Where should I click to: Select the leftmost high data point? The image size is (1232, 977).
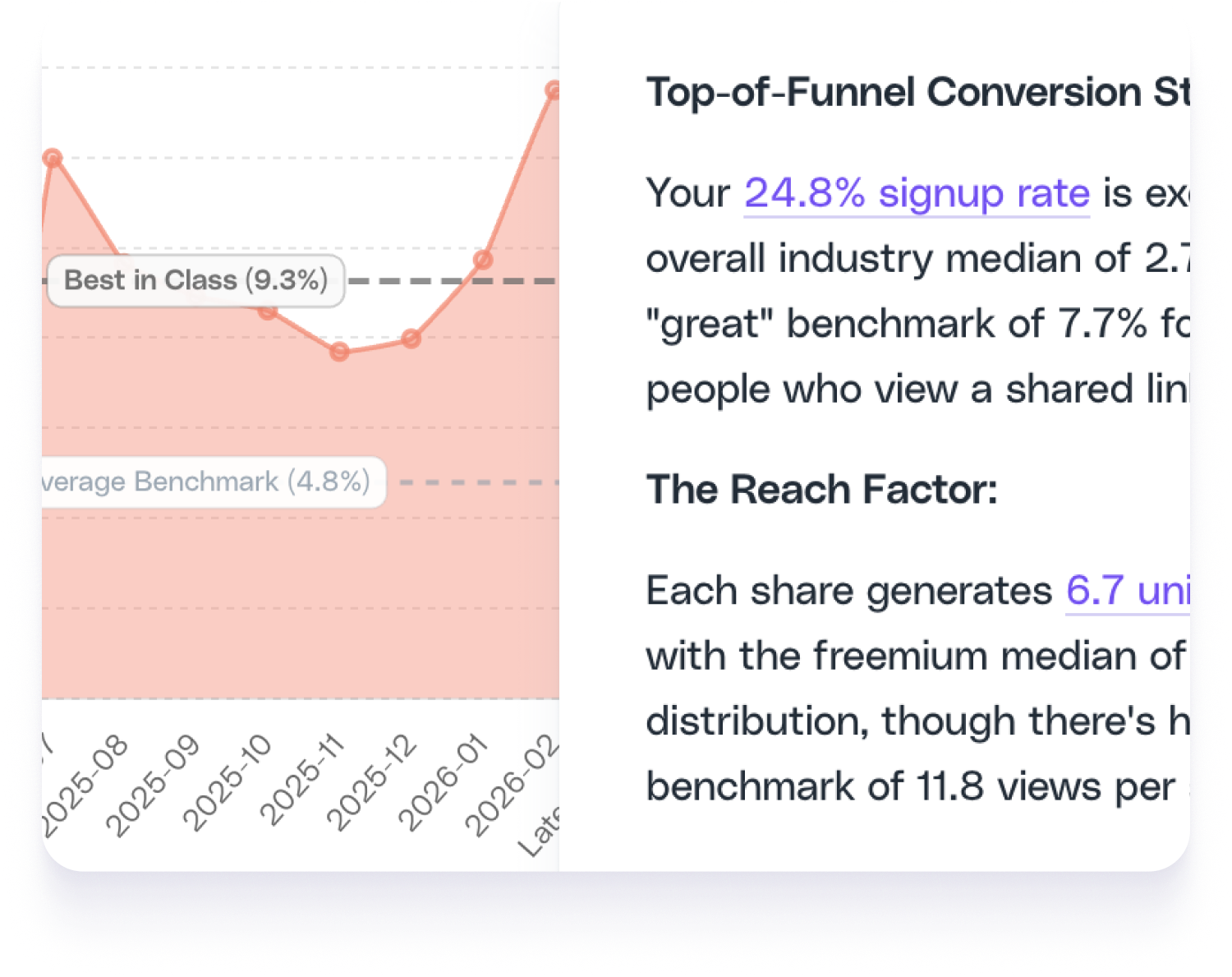(53, 158)
